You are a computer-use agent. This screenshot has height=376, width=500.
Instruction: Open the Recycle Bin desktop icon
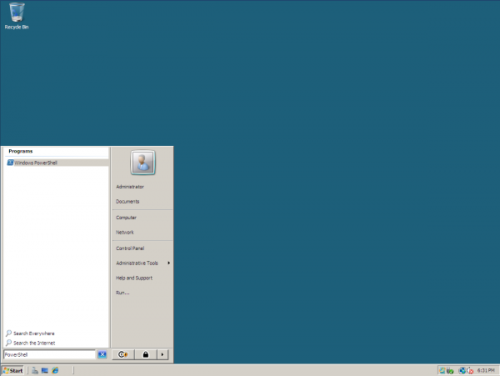click(16, 16)
